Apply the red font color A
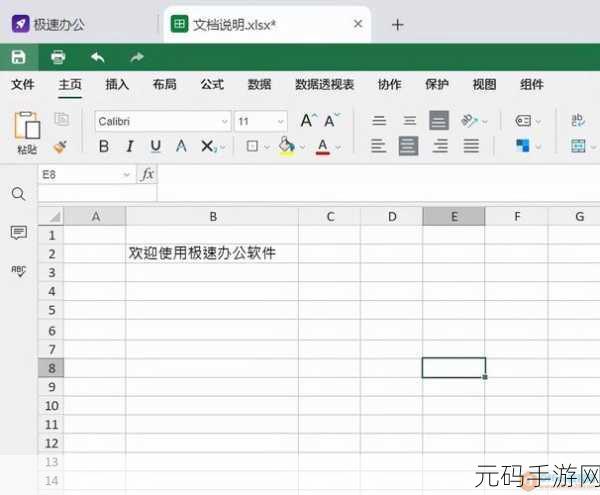Screen dimensions: 600x495 click(323, 147)
